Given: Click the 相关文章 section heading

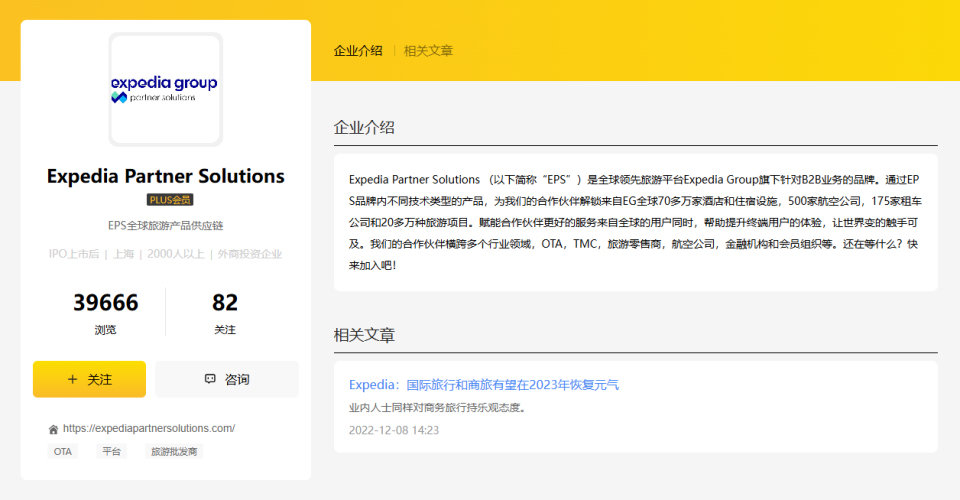Looking at the screenshot, I should (x=364, y=335).
